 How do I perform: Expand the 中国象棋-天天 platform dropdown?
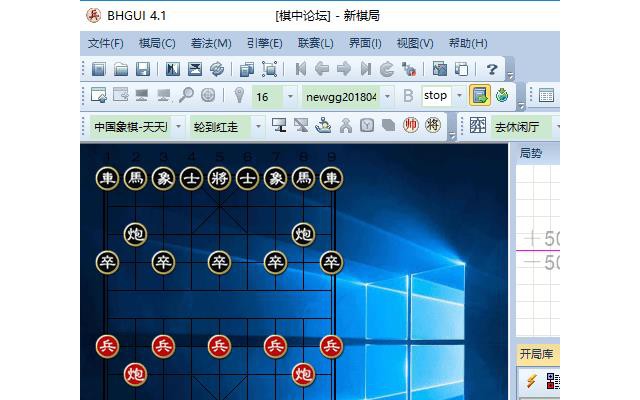pos(178,126)
